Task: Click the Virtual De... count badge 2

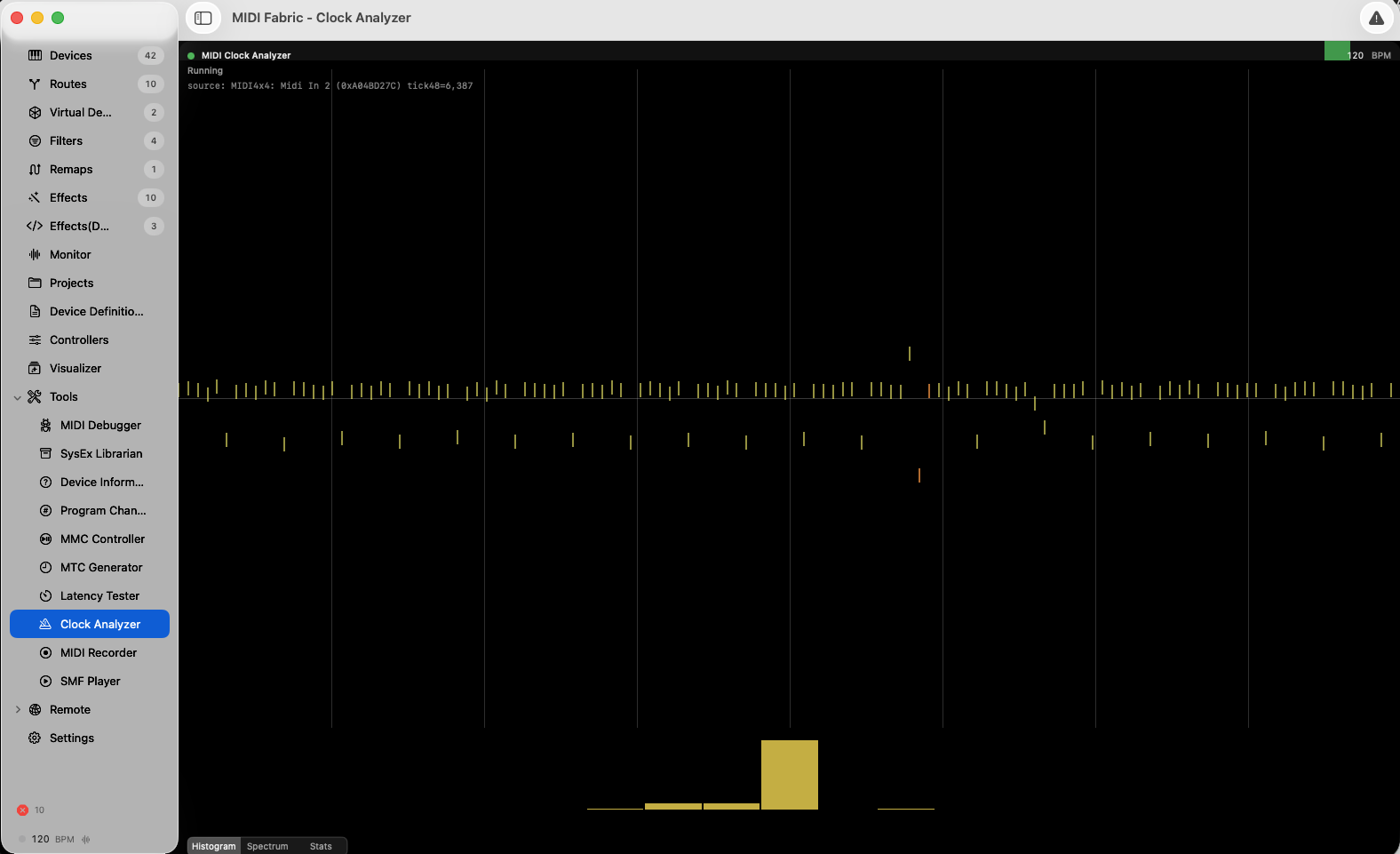Action: coord(154,112)
